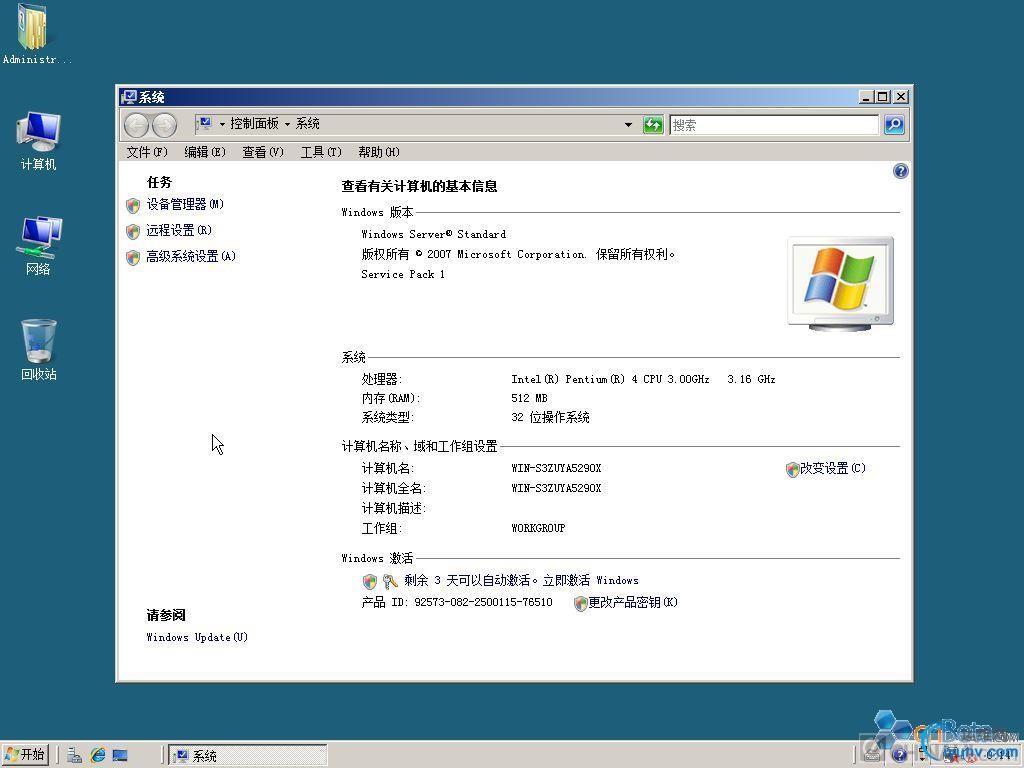
Task: Click the keys icon in Windows 激活 section
Action: click(x=390, y=581)
